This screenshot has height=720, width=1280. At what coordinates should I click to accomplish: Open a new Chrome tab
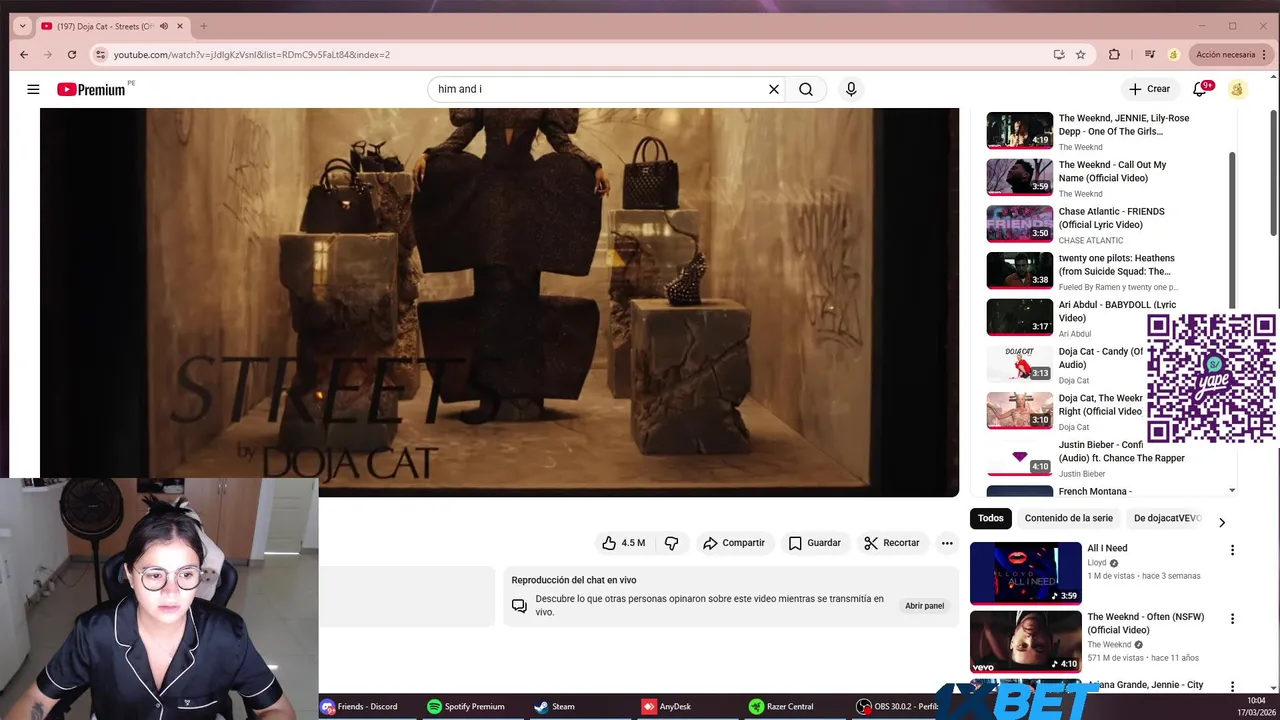(x=203, y=26)
